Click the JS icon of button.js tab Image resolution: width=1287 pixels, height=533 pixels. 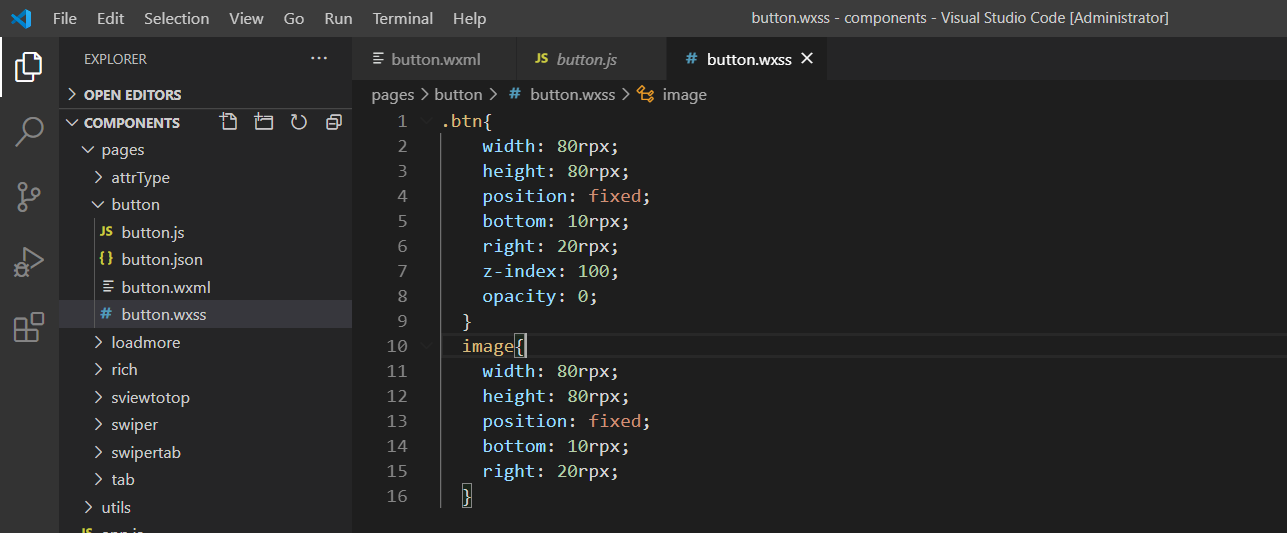(x=541, y=59)
